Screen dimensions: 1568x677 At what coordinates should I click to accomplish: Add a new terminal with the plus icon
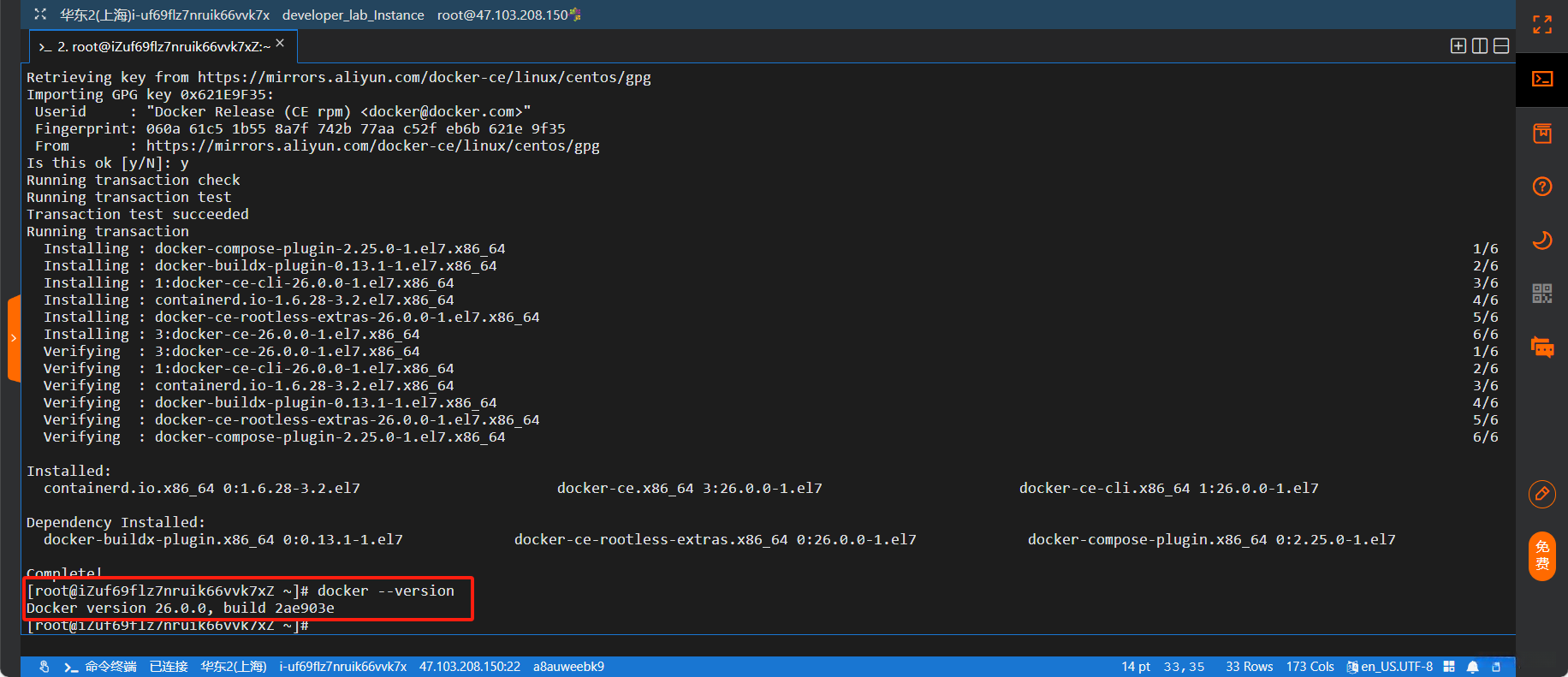[x=1458, y=46]
